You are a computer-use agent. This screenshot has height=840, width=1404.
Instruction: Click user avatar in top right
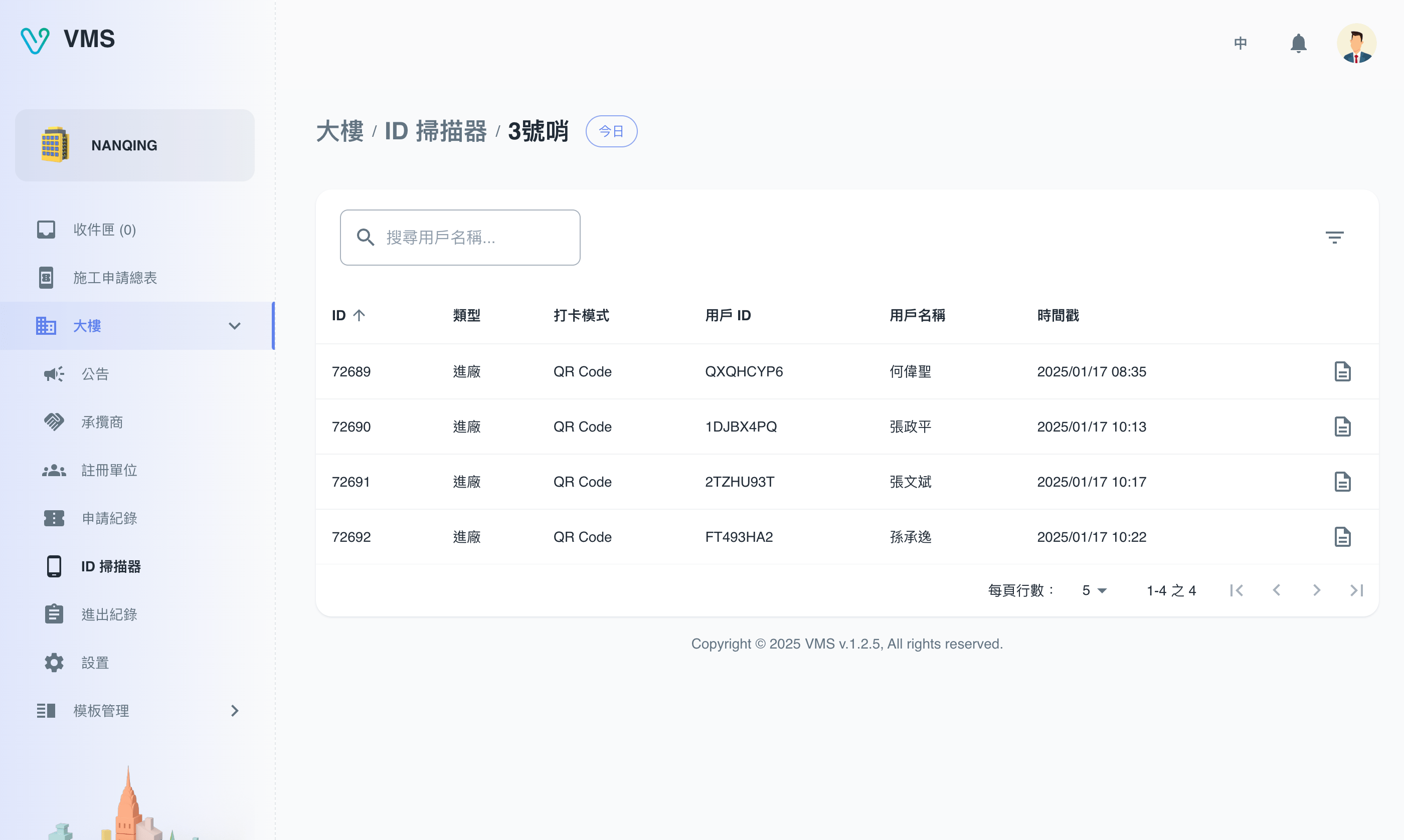[x=1356, y=44]
